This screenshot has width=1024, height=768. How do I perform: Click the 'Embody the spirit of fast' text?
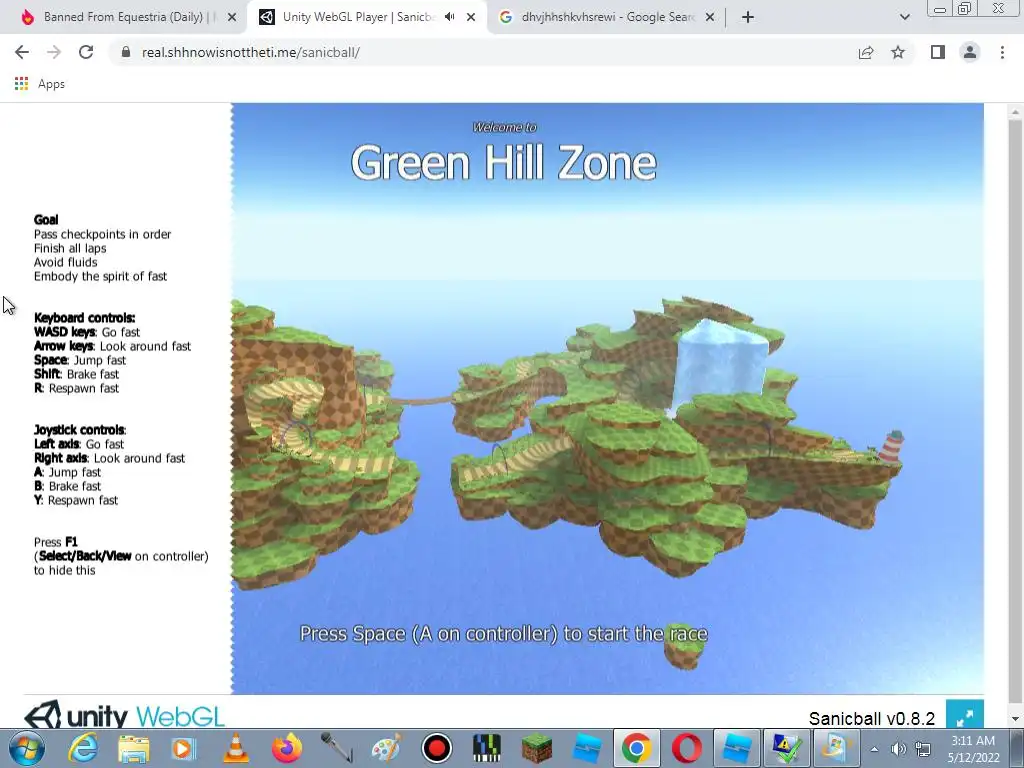click(100, 276)
